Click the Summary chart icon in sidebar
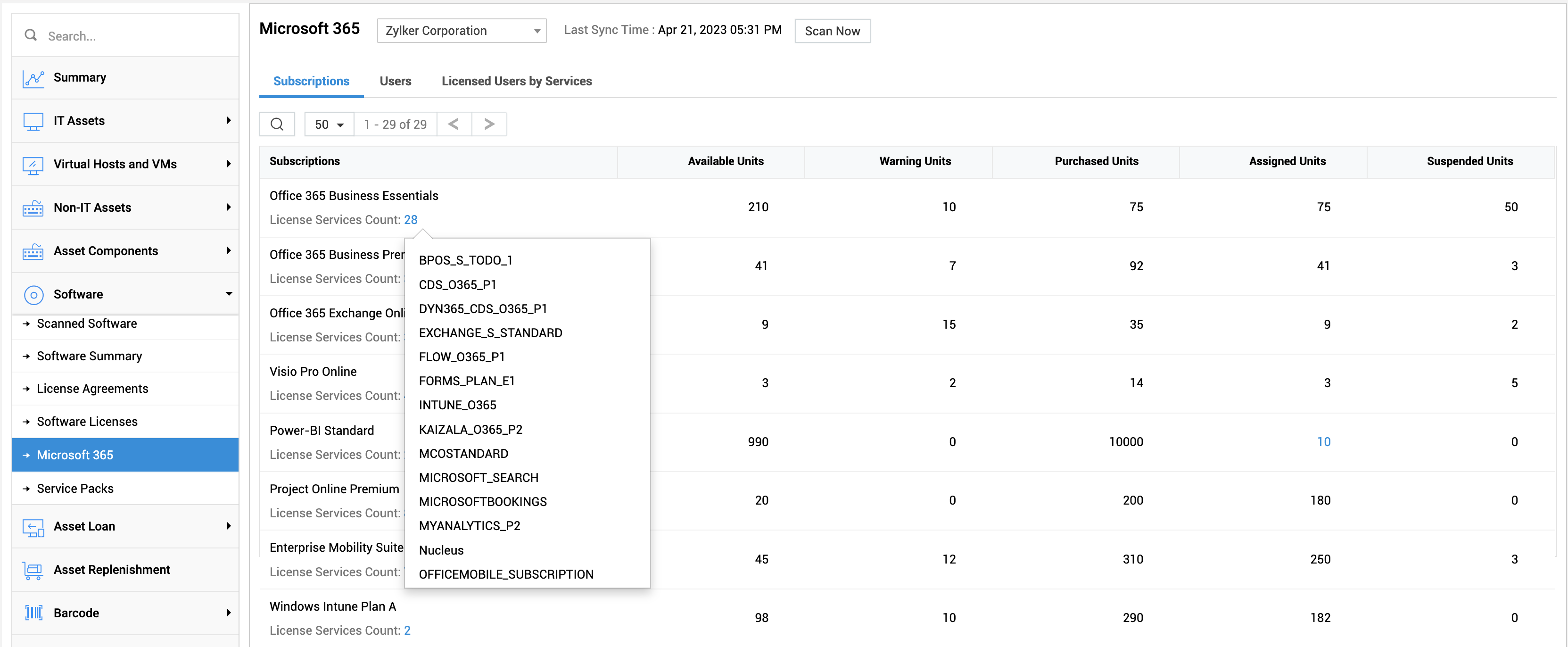The height and width of the screenshot is (647, 1568). click(x=33, y=78)
